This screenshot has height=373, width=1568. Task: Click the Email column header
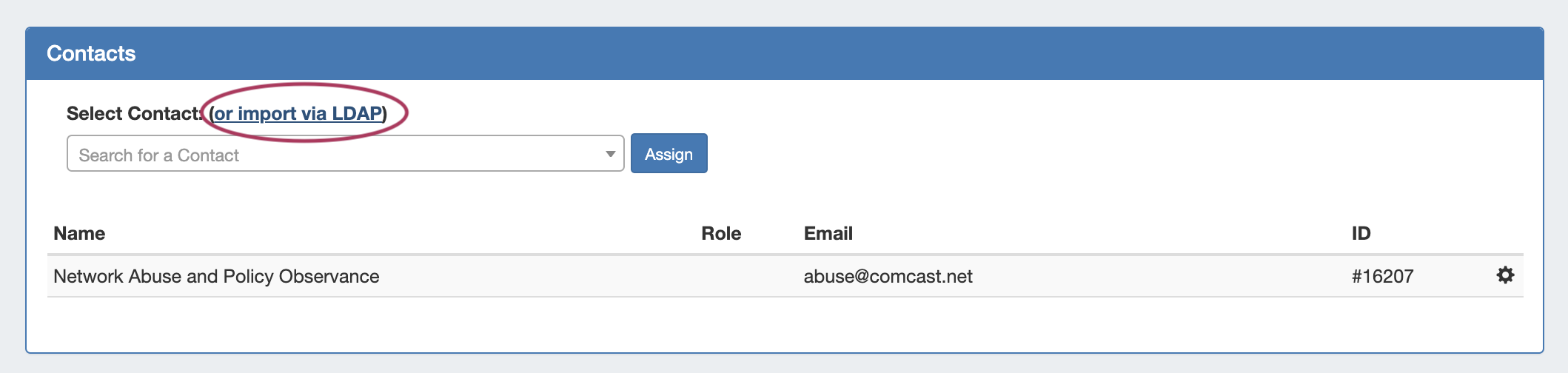coord(828,233)
